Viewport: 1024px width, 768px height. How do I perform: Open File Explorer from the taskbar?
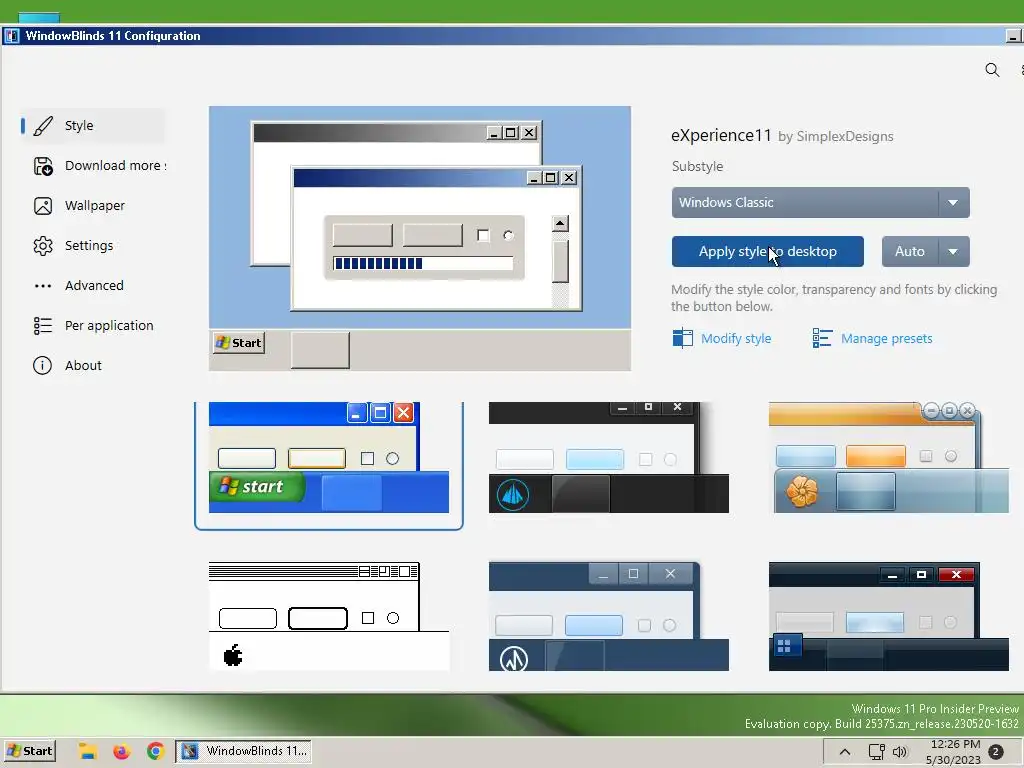(x=88, y=751)
